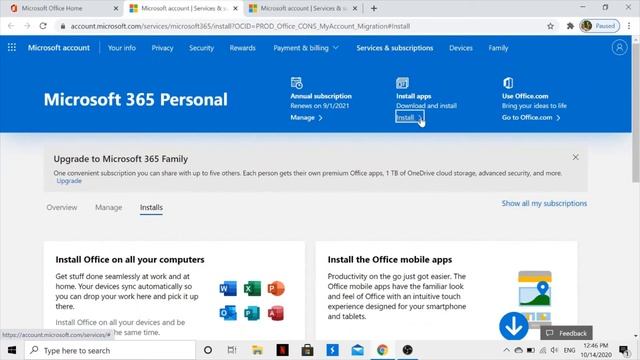Click the Install apps icon
640x360 pixels.
[x=402, y=83]
